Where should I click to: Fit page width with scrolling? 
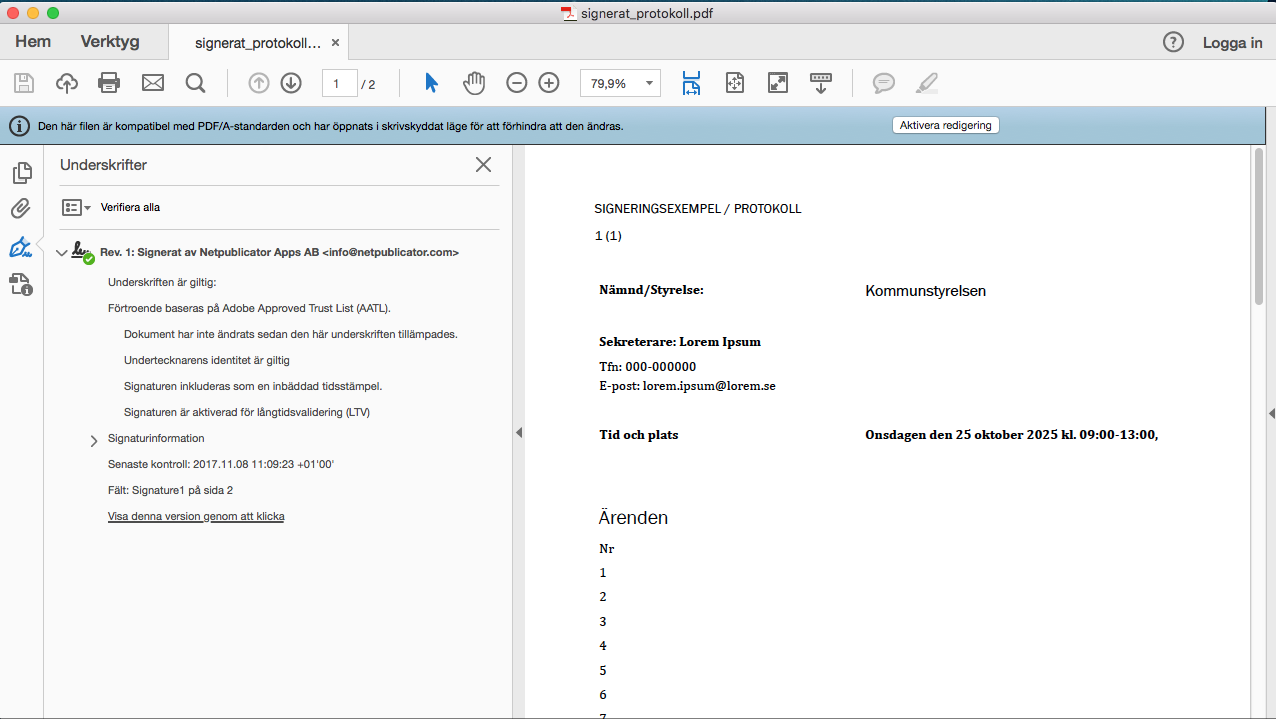[x=692, y=83]
